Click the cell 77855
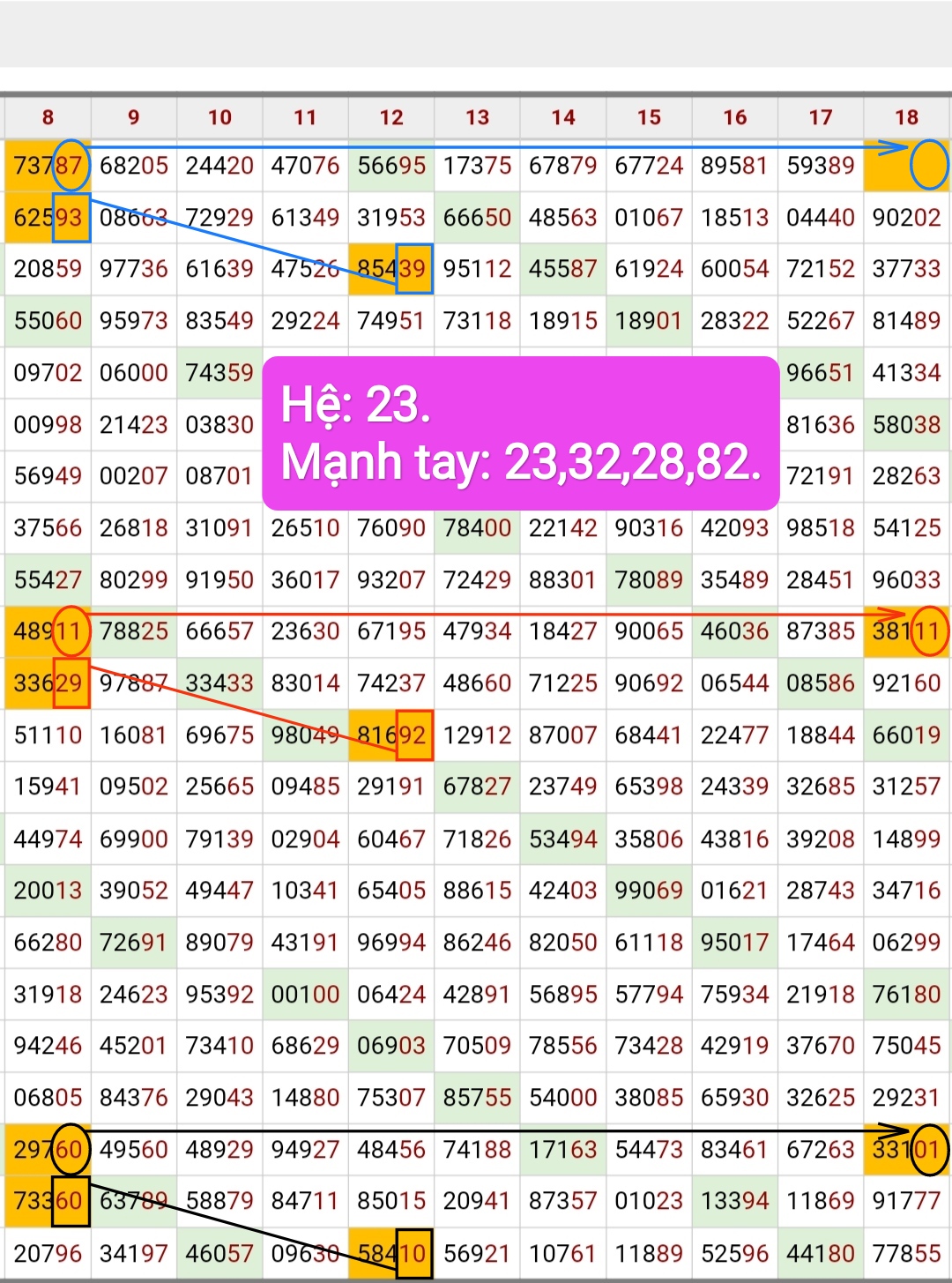This screenshot has height=1283, width=952. 906,1254
